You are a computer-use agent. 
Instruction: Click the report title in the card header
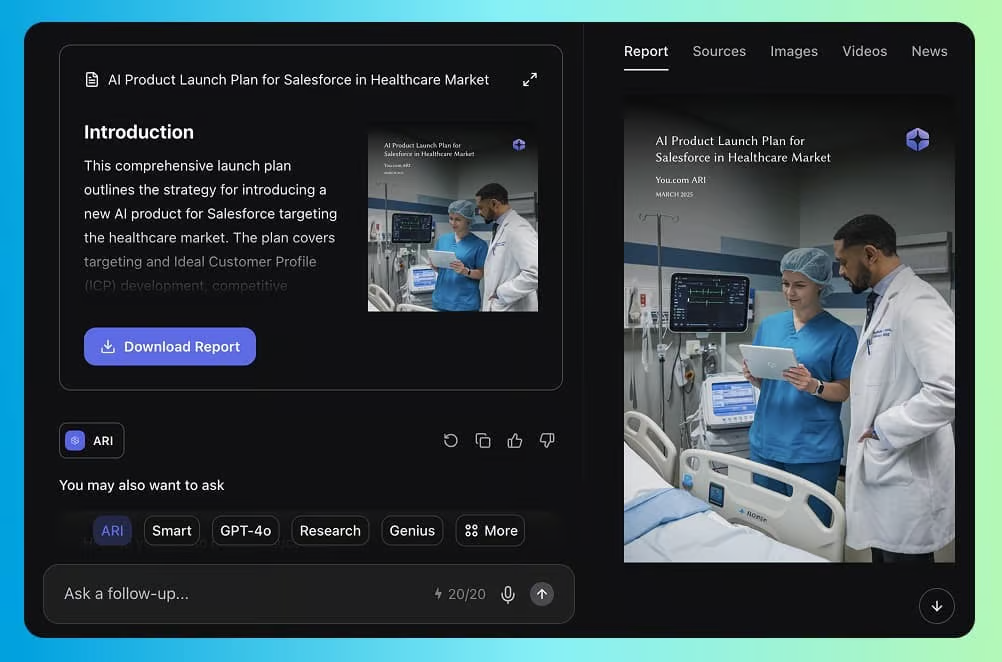298,80
